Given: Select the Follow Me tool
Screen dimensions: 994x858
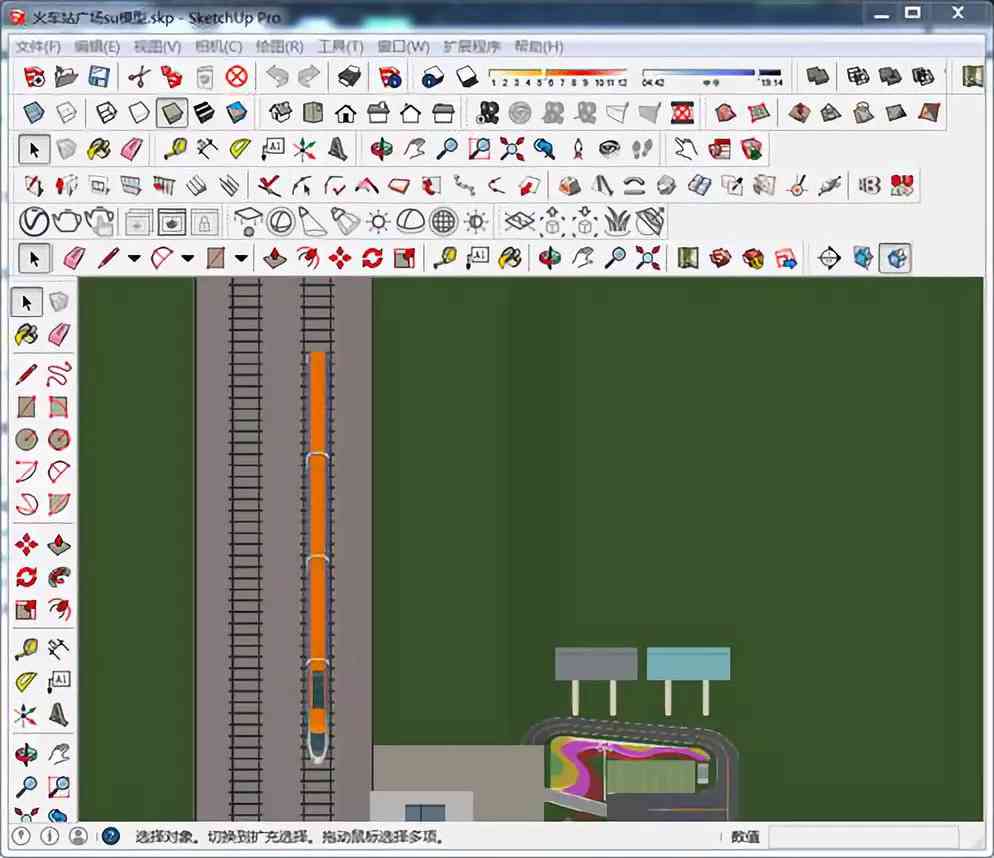Looking at the screenshot, I should pos(58,577).
